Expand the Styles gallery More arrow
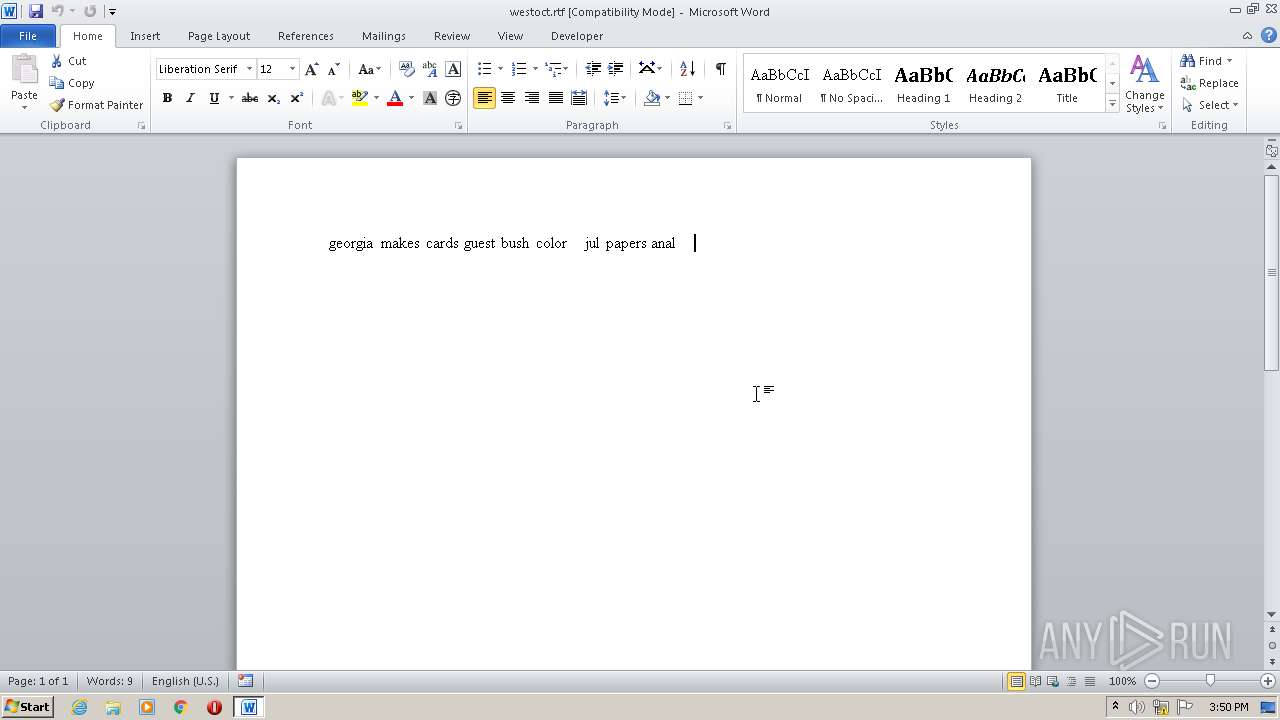This screenshot has height=720, width=1280. 1112,103
